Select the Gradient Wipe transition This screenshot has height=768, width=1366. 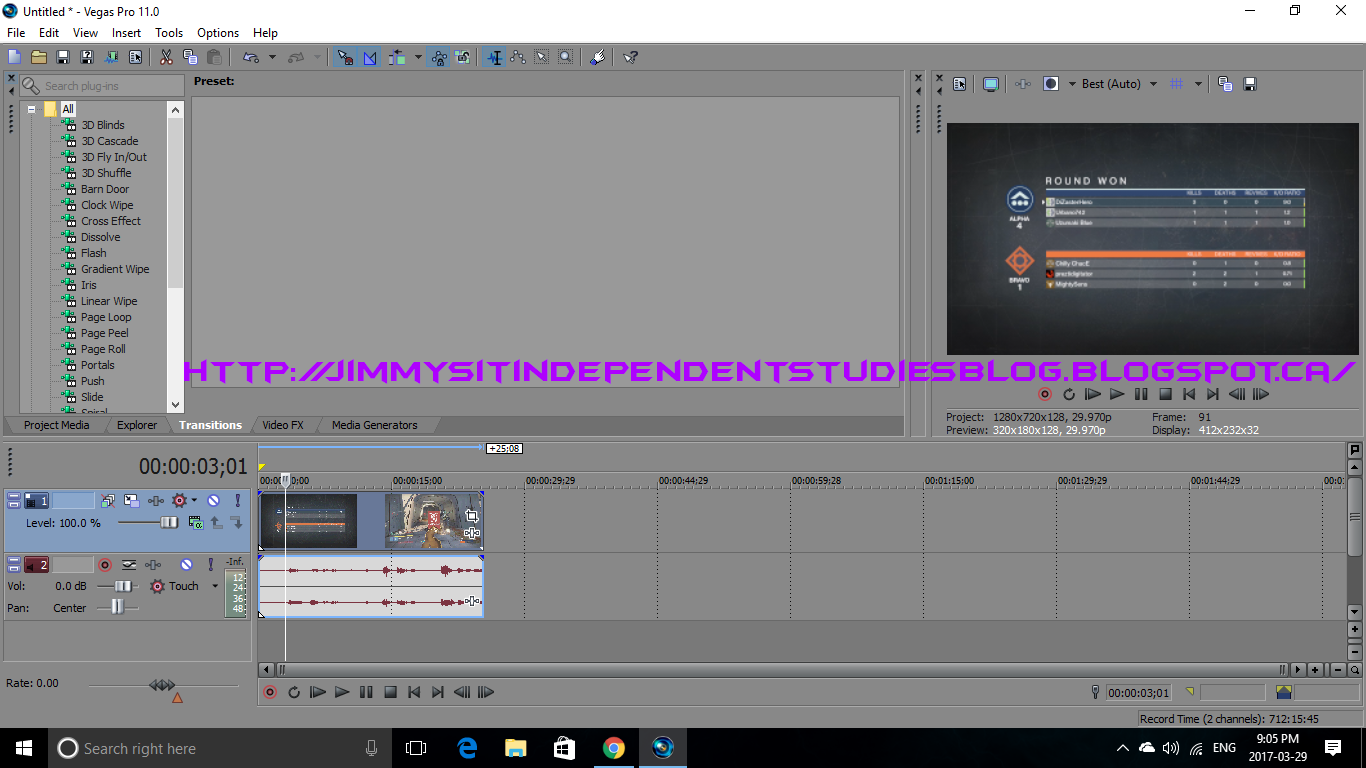click(x=115, y=269)
